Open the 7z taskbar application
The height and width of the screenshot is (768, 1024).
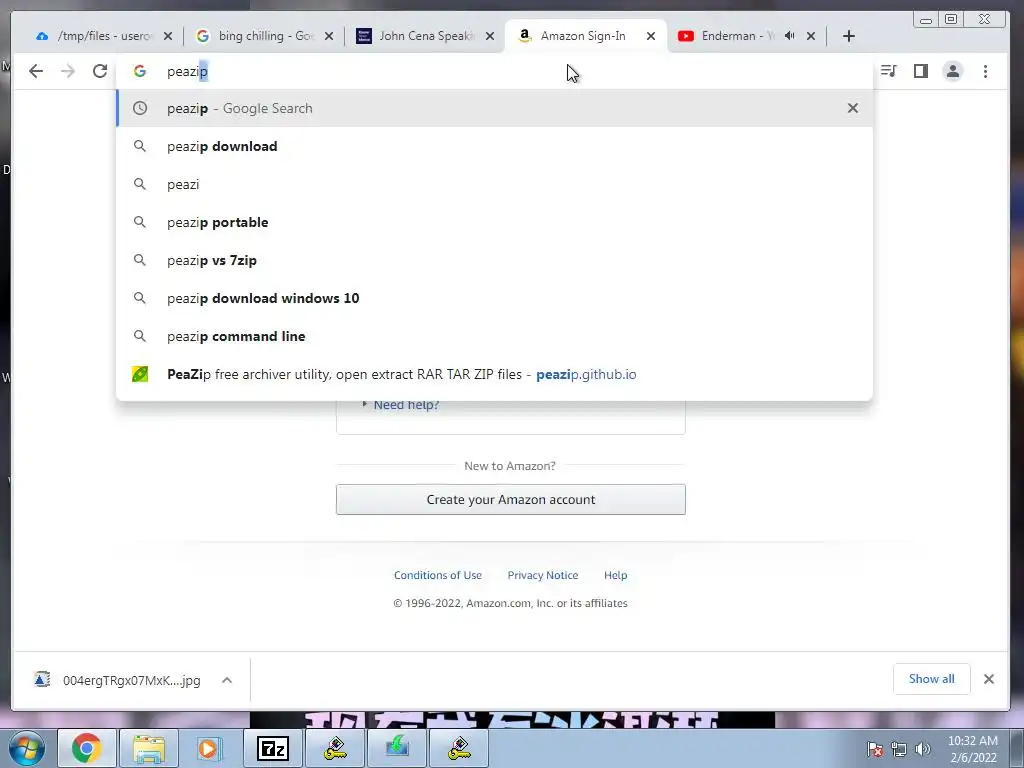273,748
